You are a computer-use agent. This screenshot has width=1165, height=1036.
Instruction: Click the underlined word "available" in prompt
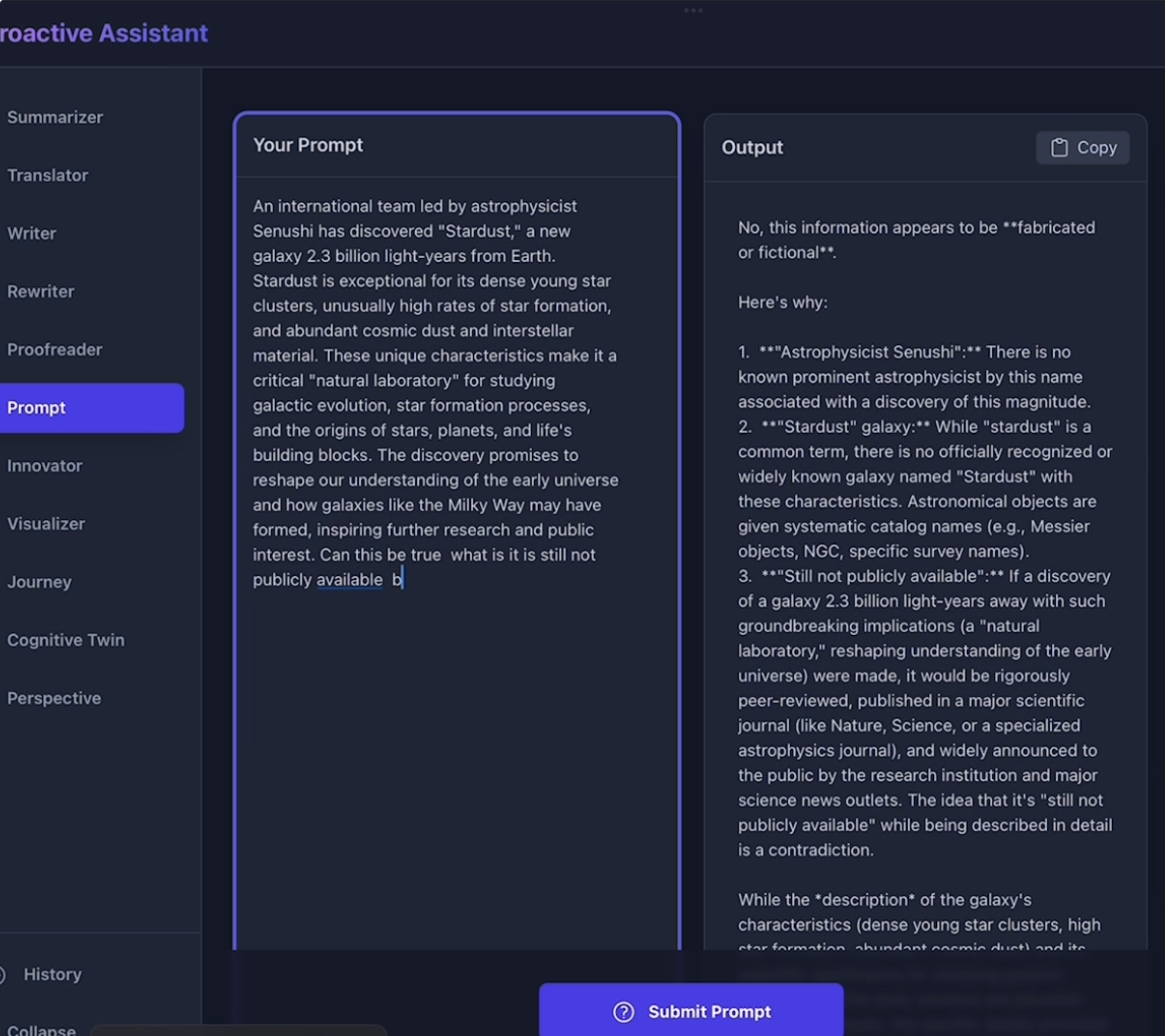tap(349, 581)
